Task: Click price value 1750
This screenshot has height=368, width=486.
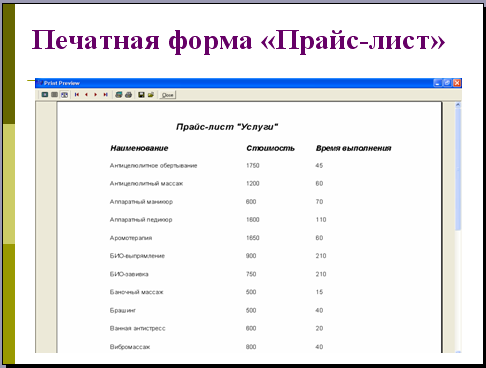Action: pos(253,166)
